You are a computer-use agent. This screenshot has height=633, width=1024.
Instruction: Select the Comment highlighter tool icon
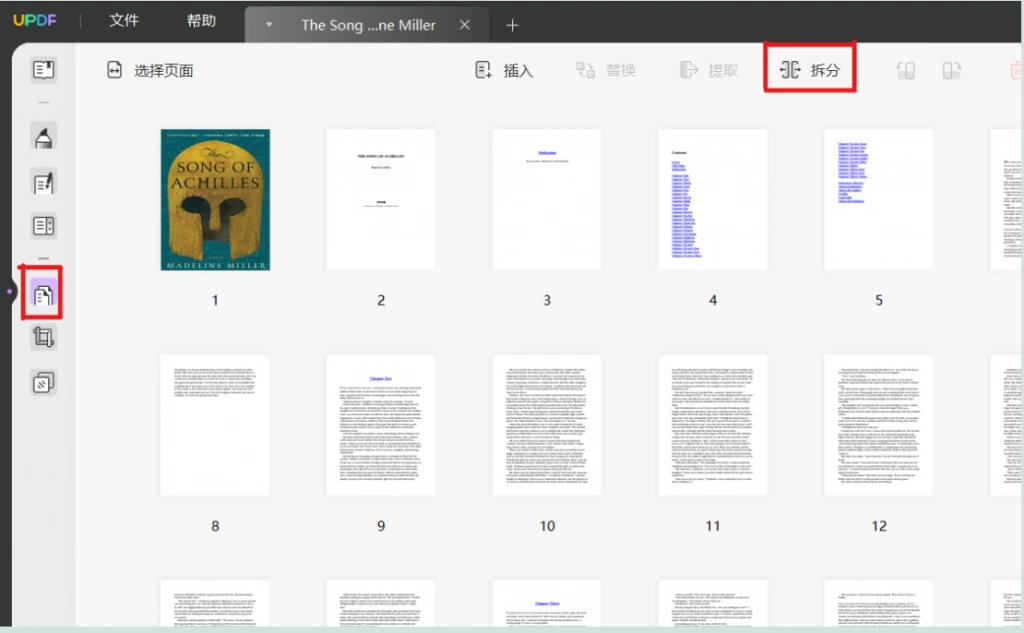click(x=43, y=137)
